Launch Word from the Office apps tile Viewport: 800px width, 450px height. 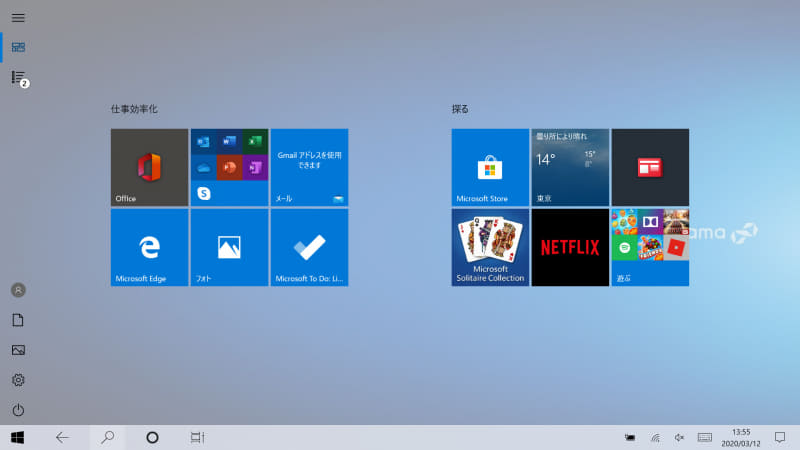point(230,141)
